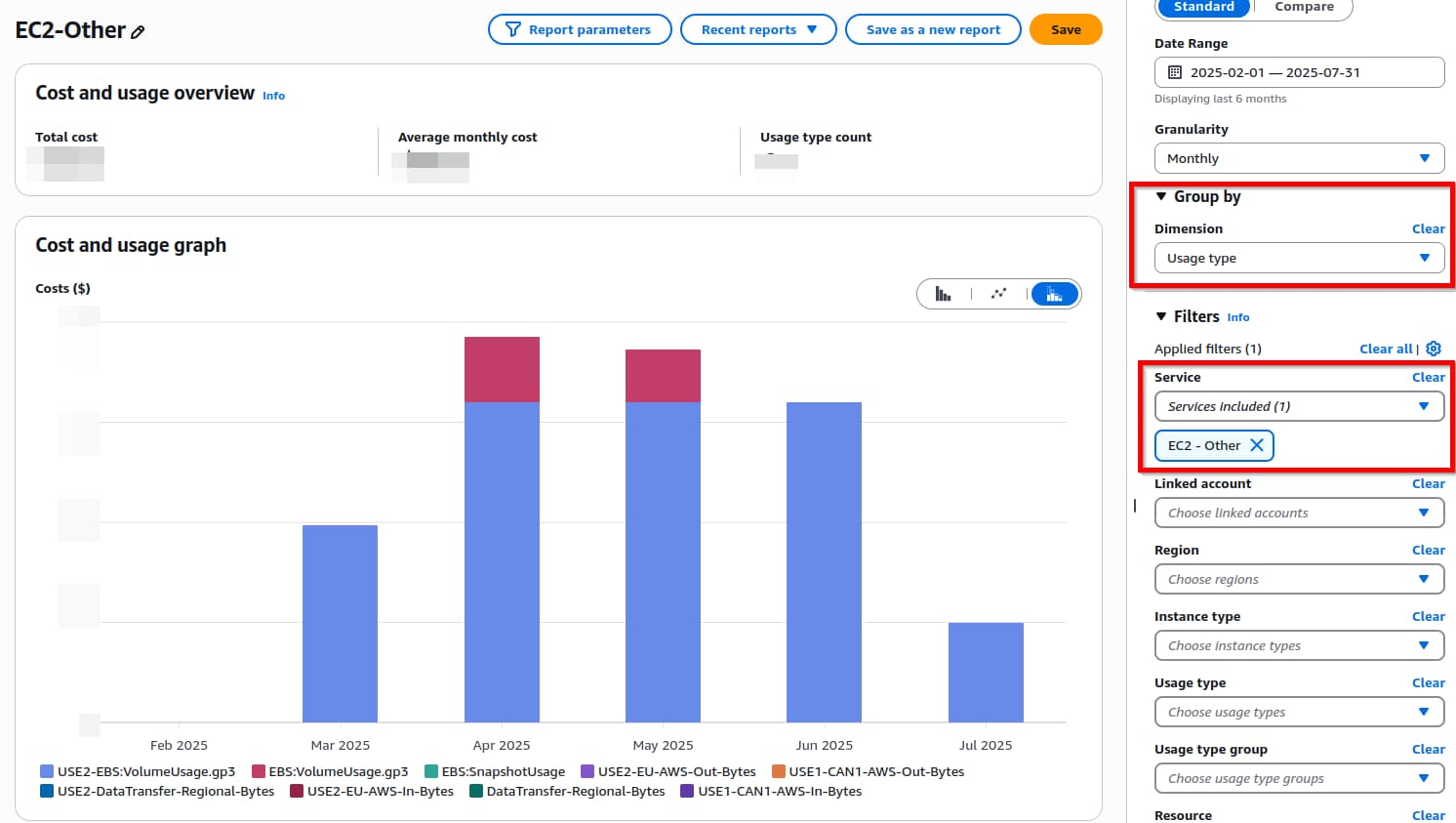The width and height of the screenshot is (1456, 823).
Task: Select the stacked bar chart icon
Action: (1054, 294)
